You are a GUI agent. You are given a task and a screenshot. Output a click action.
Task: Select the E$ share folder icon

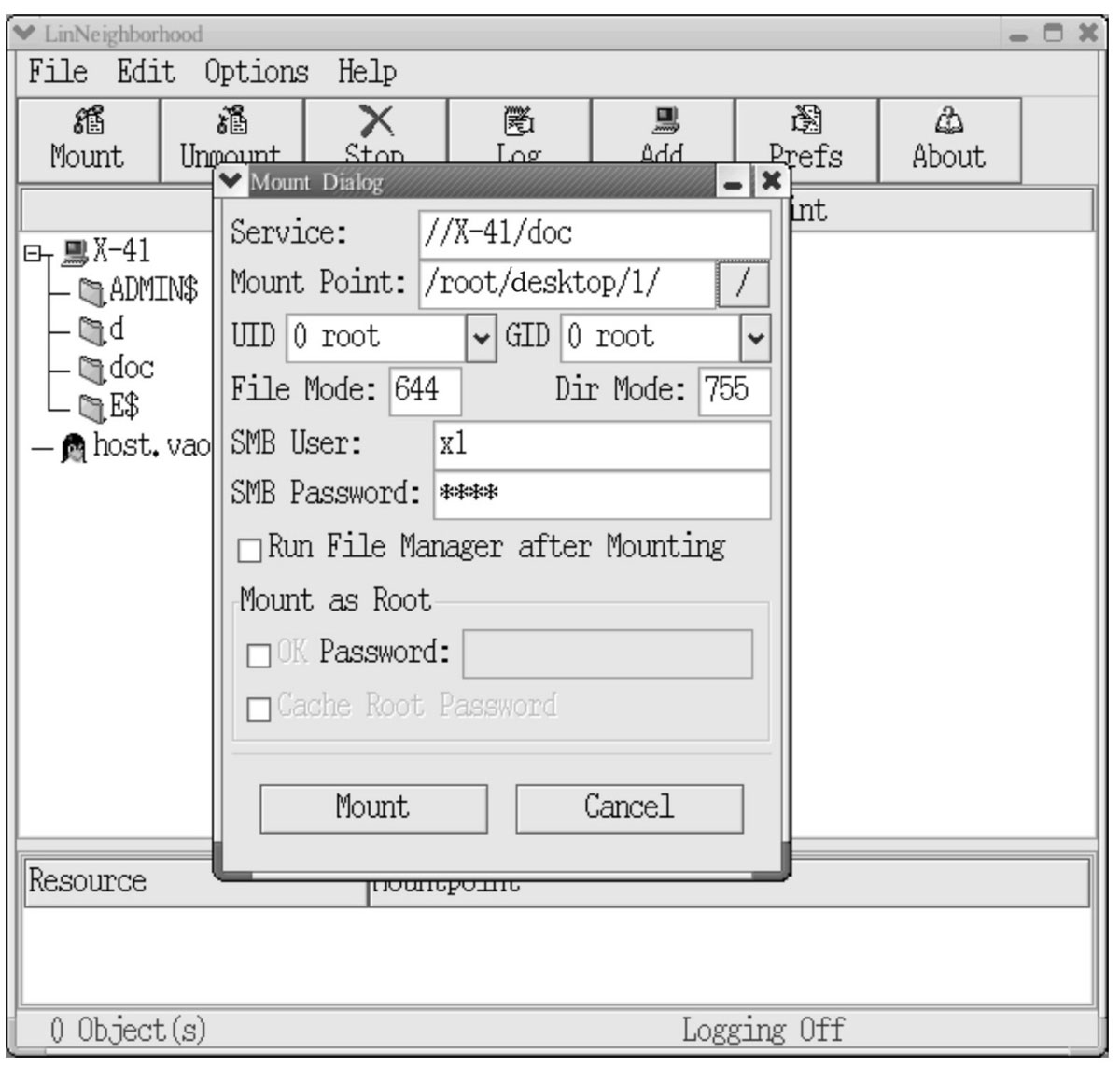click(x=91, y=408)
